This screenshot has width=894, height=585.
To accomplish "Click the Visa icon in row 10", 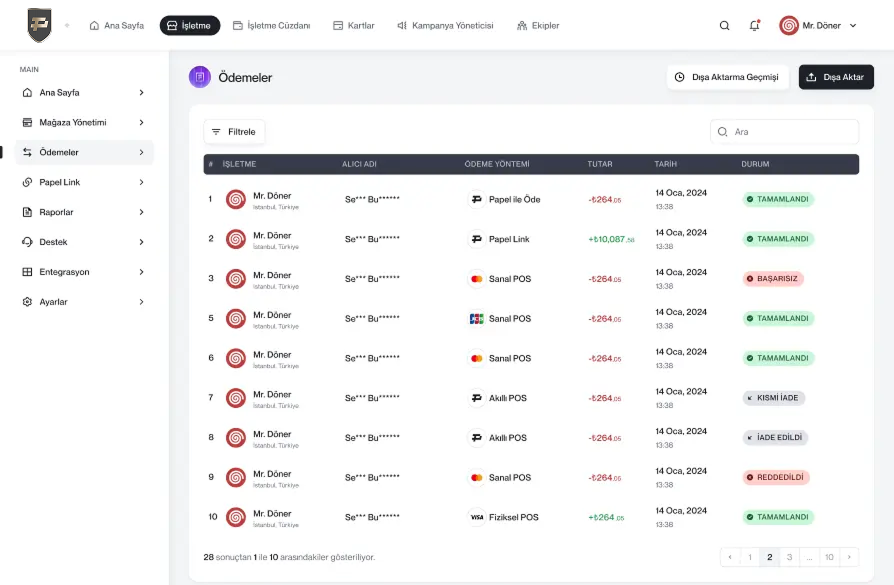I will pyautogui.click(x=476, y=517).
